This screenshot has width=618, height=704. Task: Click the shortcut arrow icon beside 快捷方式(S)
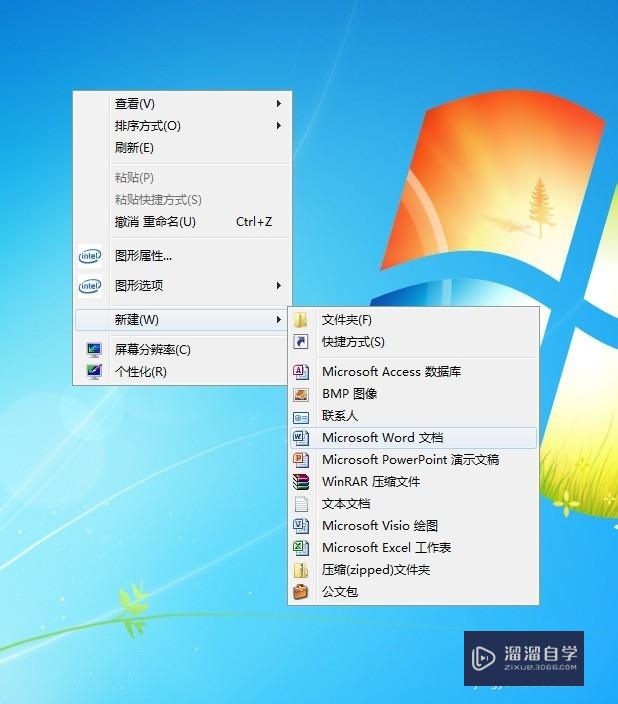tap(301, 342)
